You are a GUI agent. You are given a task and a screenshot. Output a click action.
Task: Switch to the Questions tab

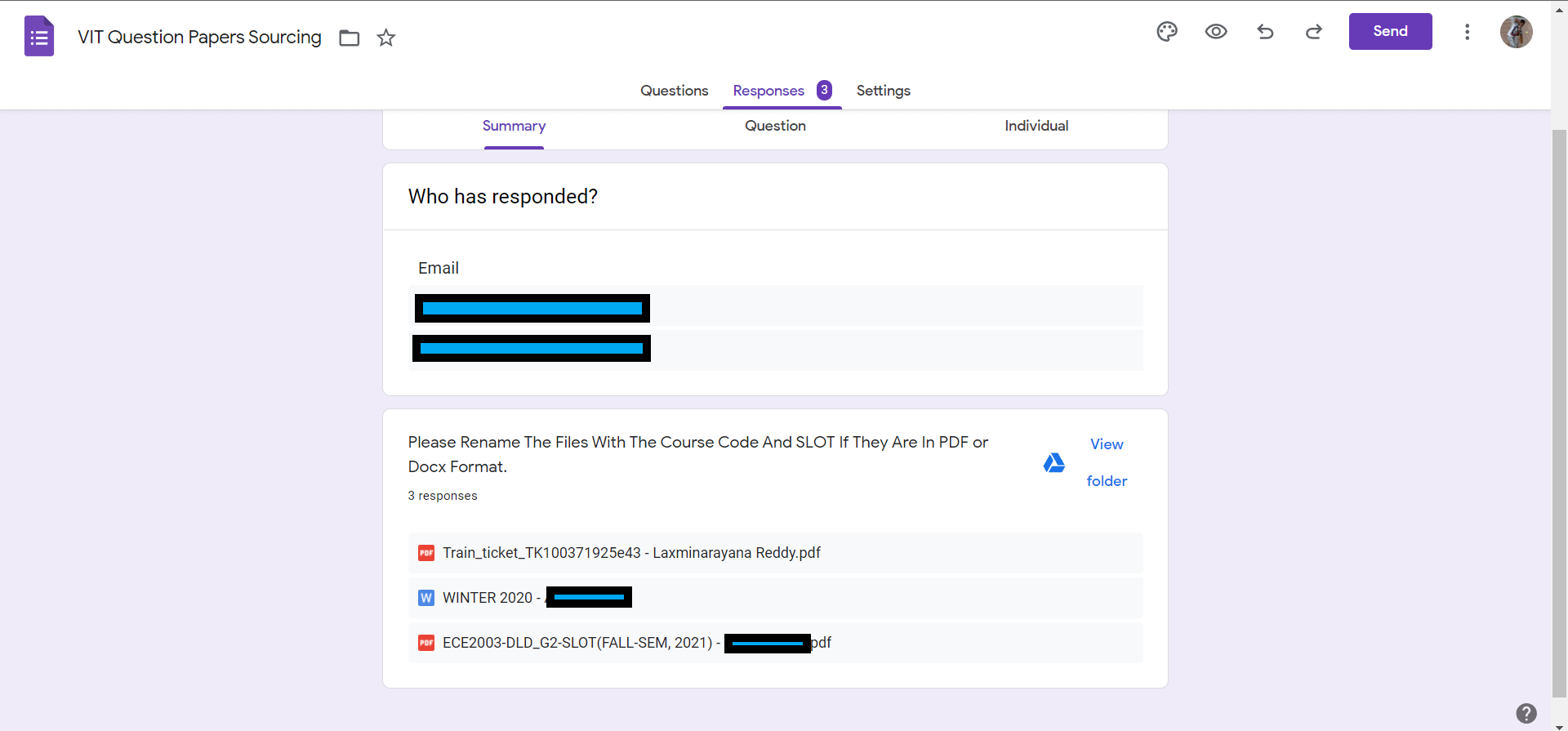click(x=675, y=91)
